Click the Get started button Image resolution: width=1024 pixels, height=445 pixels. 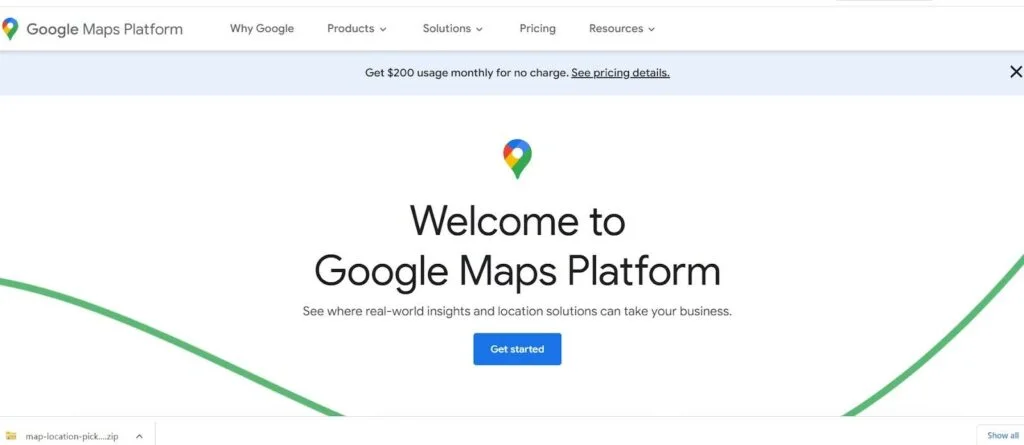coord(517,349)
